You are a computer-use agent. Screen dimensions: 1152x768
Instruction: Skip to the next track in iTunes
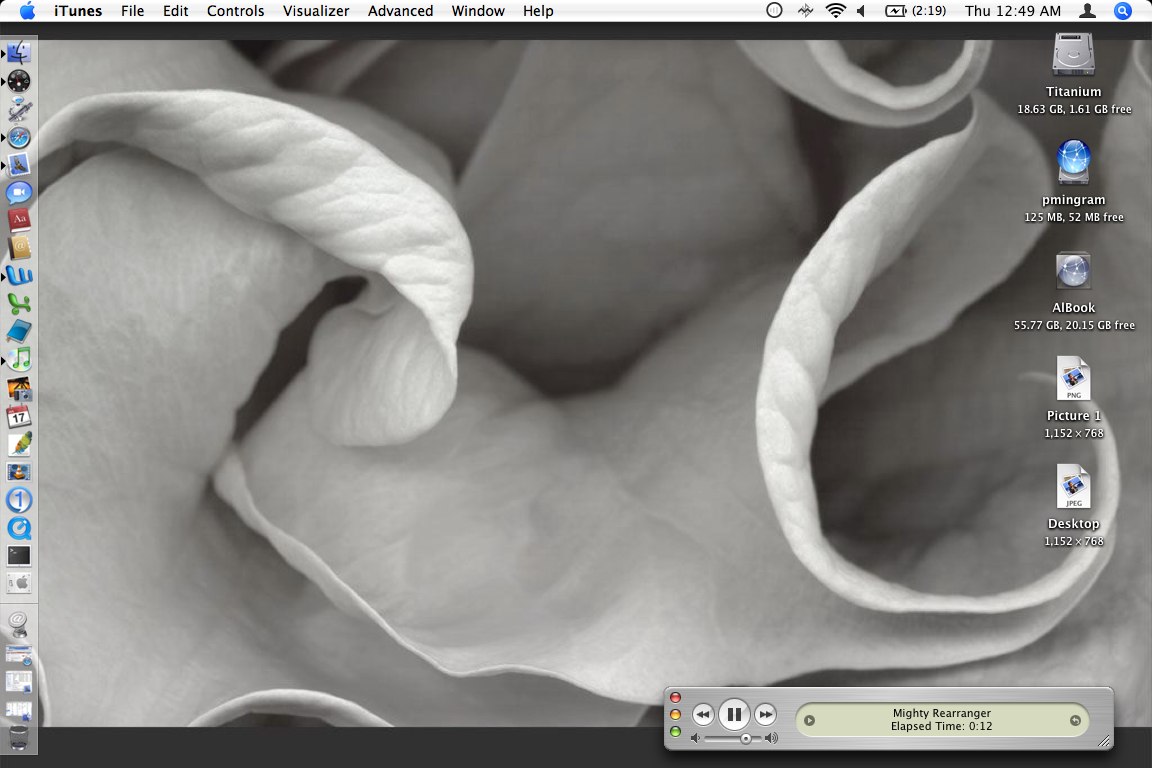[x=765, y=714]
